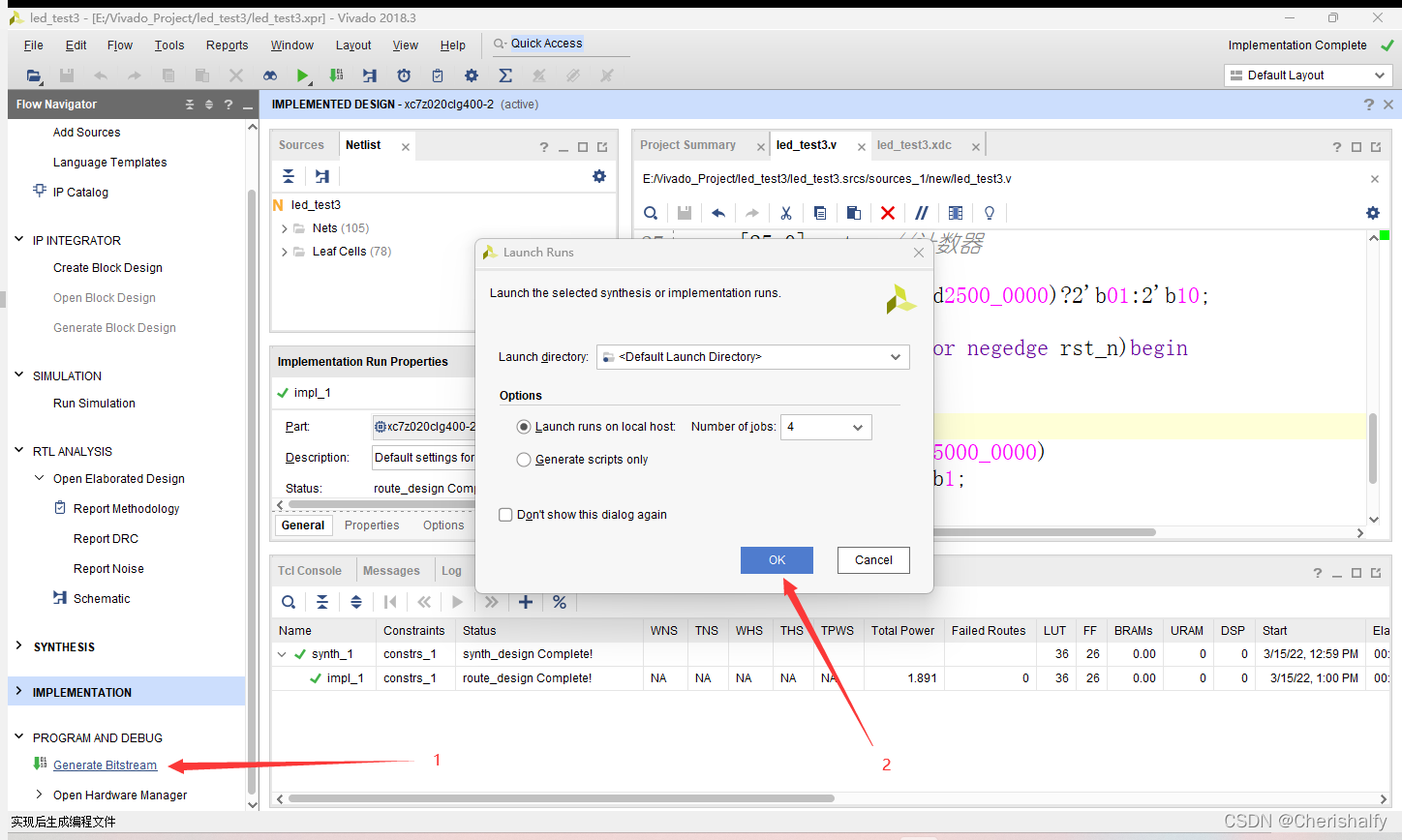Click Run Simulation in Flow Navigator

(94, 404)
